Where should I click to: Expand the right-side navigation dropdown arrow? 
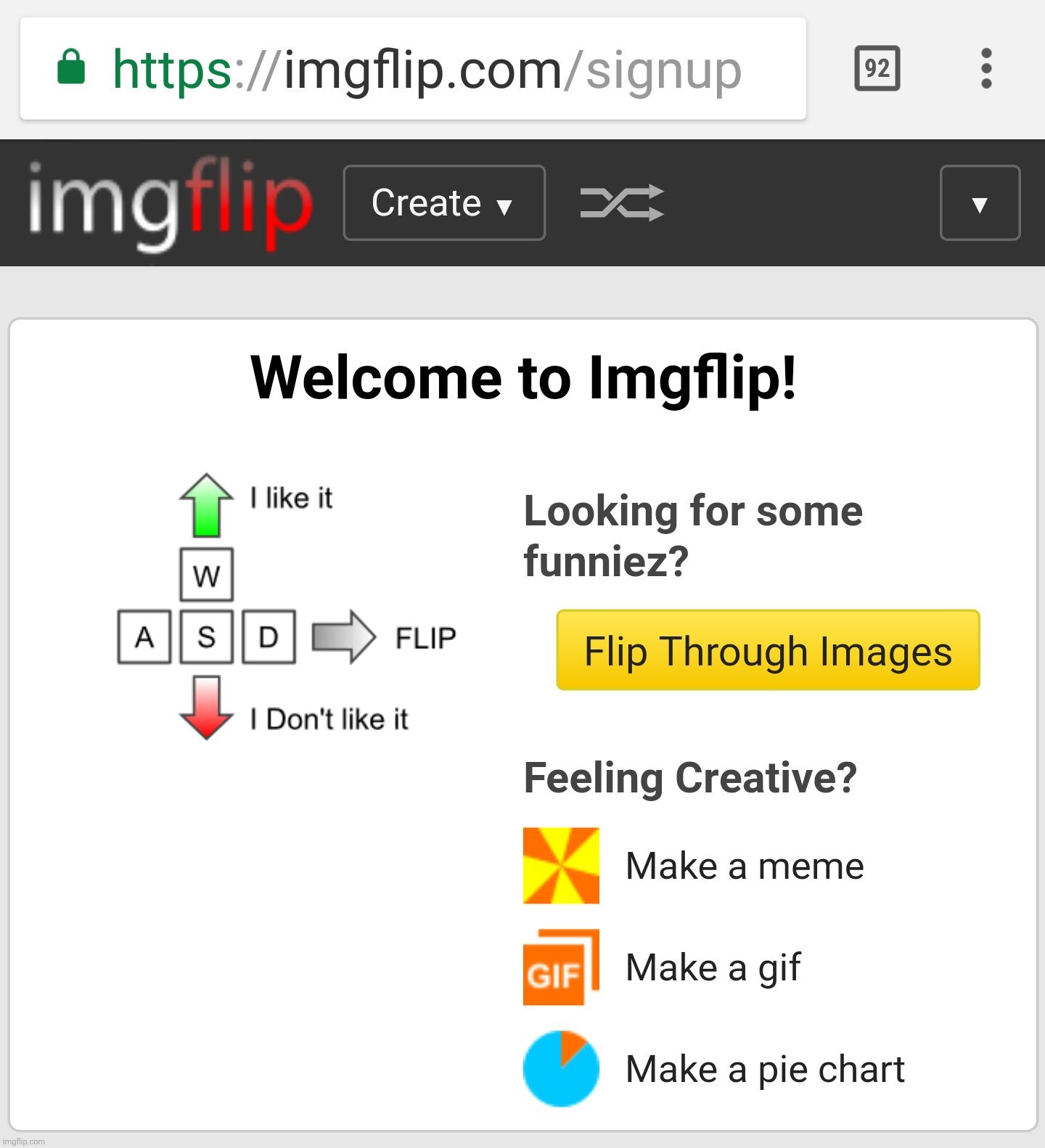[x=980, y=203]
